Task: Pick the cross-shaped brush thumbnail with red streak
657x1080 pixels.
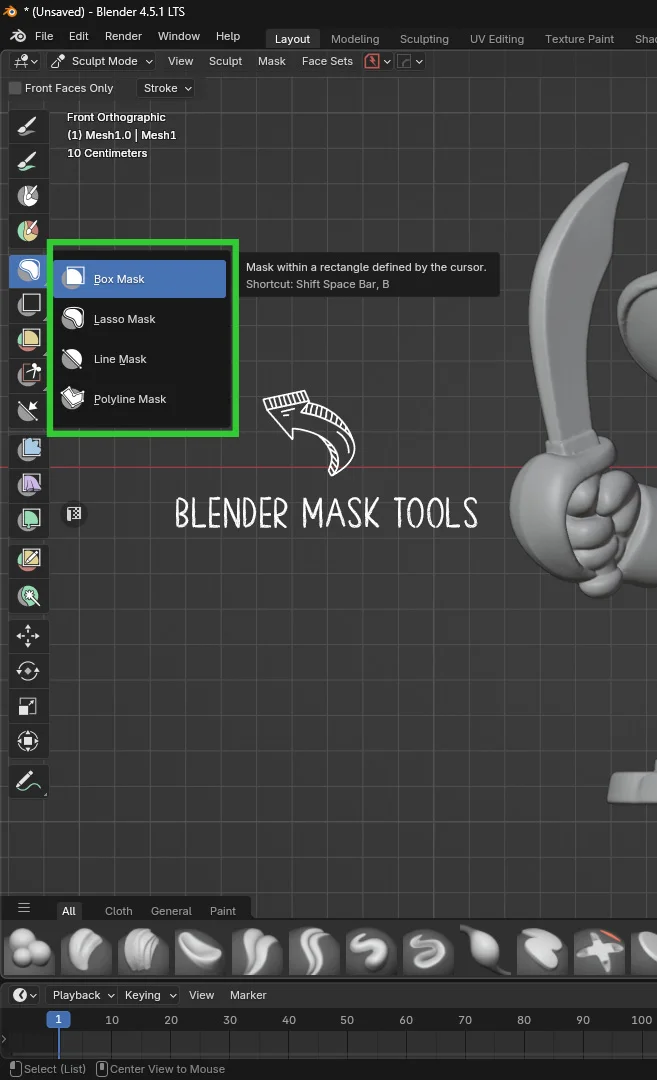Action: (x=599, y=951)
